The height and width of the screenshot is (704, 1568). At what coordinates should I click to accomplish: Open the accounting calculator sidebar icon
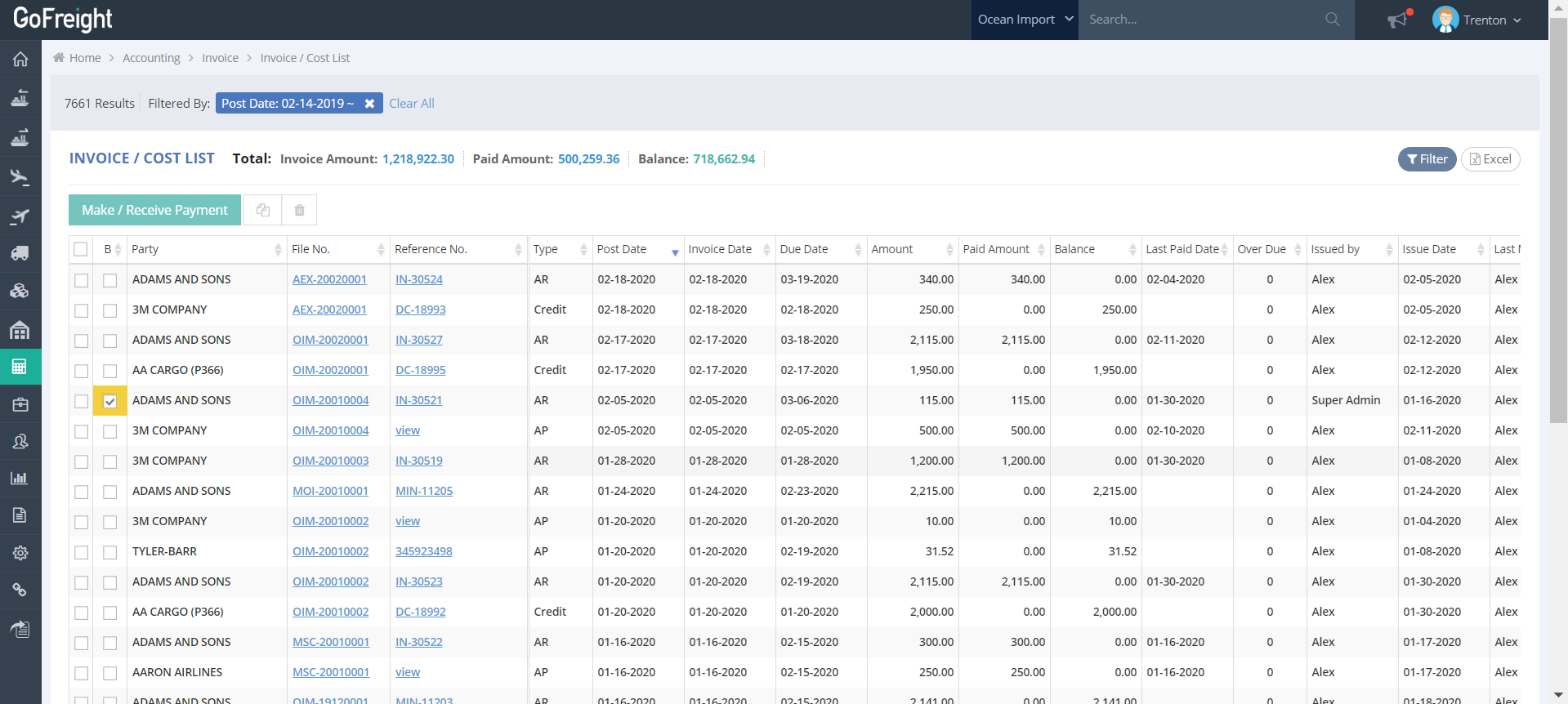point(20,367)
